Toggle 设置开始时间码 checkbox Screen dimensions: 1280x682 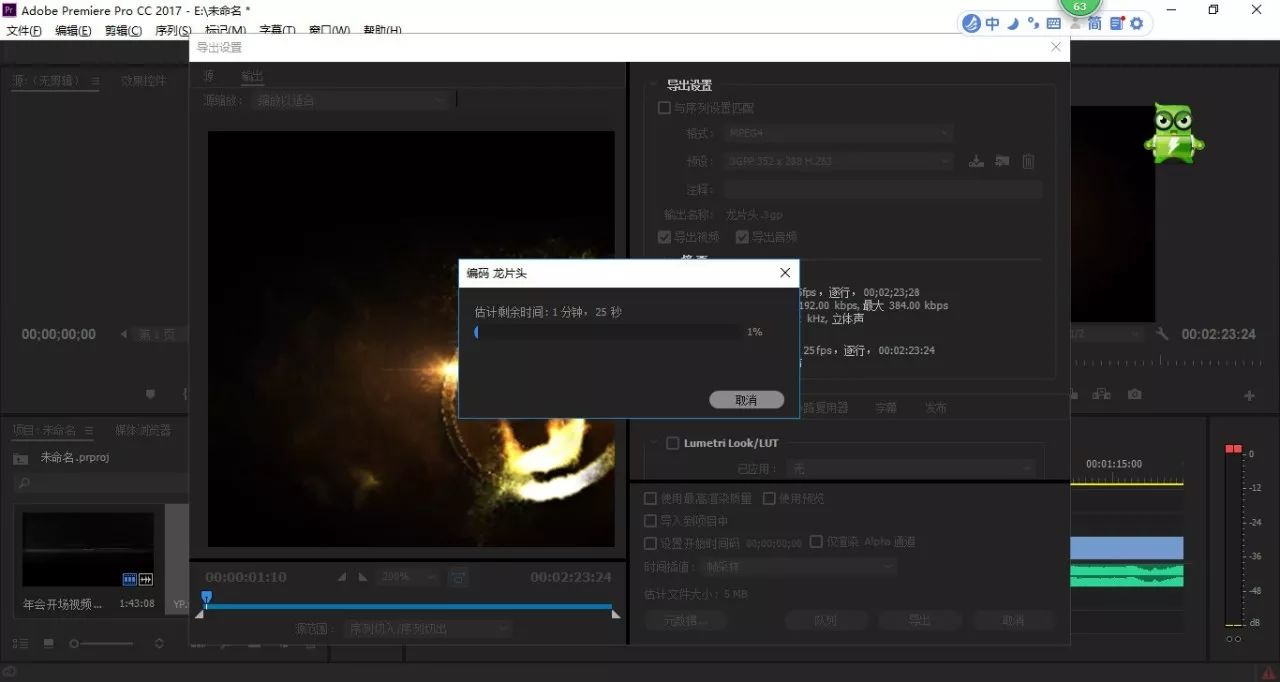point(650,543)
